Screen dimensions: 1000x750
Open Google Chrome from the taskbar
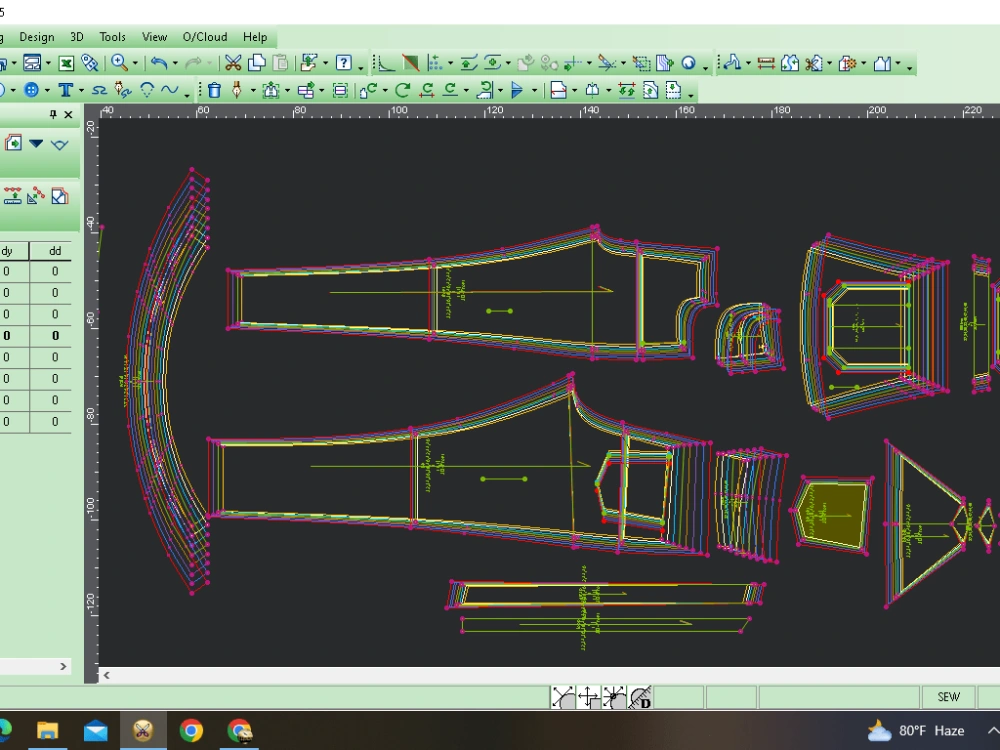pyautogui.click(x=191, y=731)
